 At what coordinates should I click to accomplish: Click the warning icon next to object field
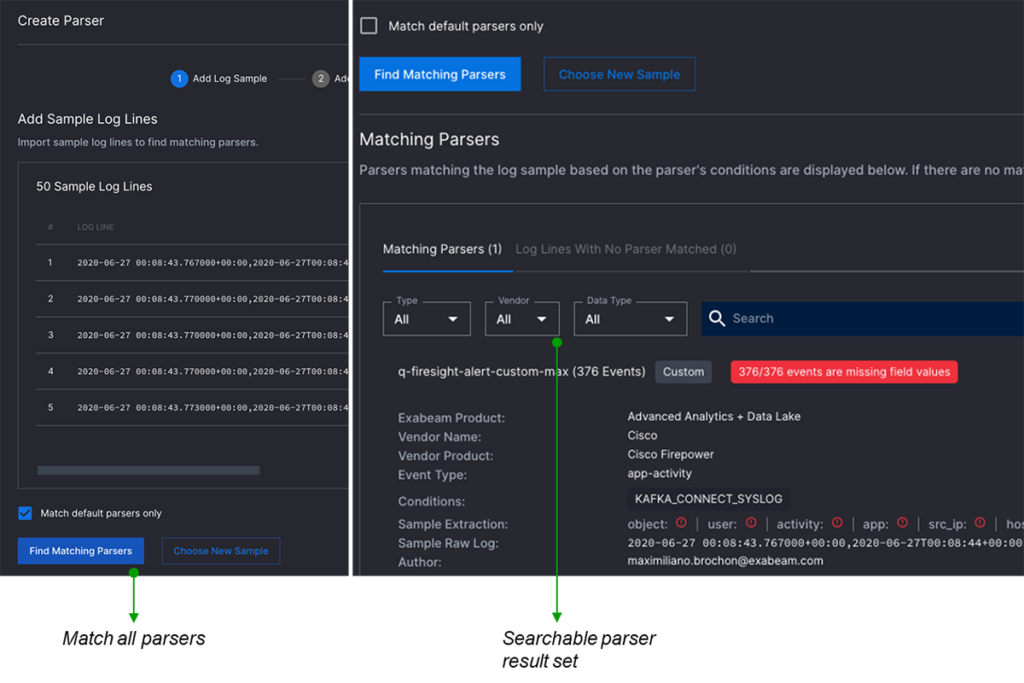click(681, 523)
